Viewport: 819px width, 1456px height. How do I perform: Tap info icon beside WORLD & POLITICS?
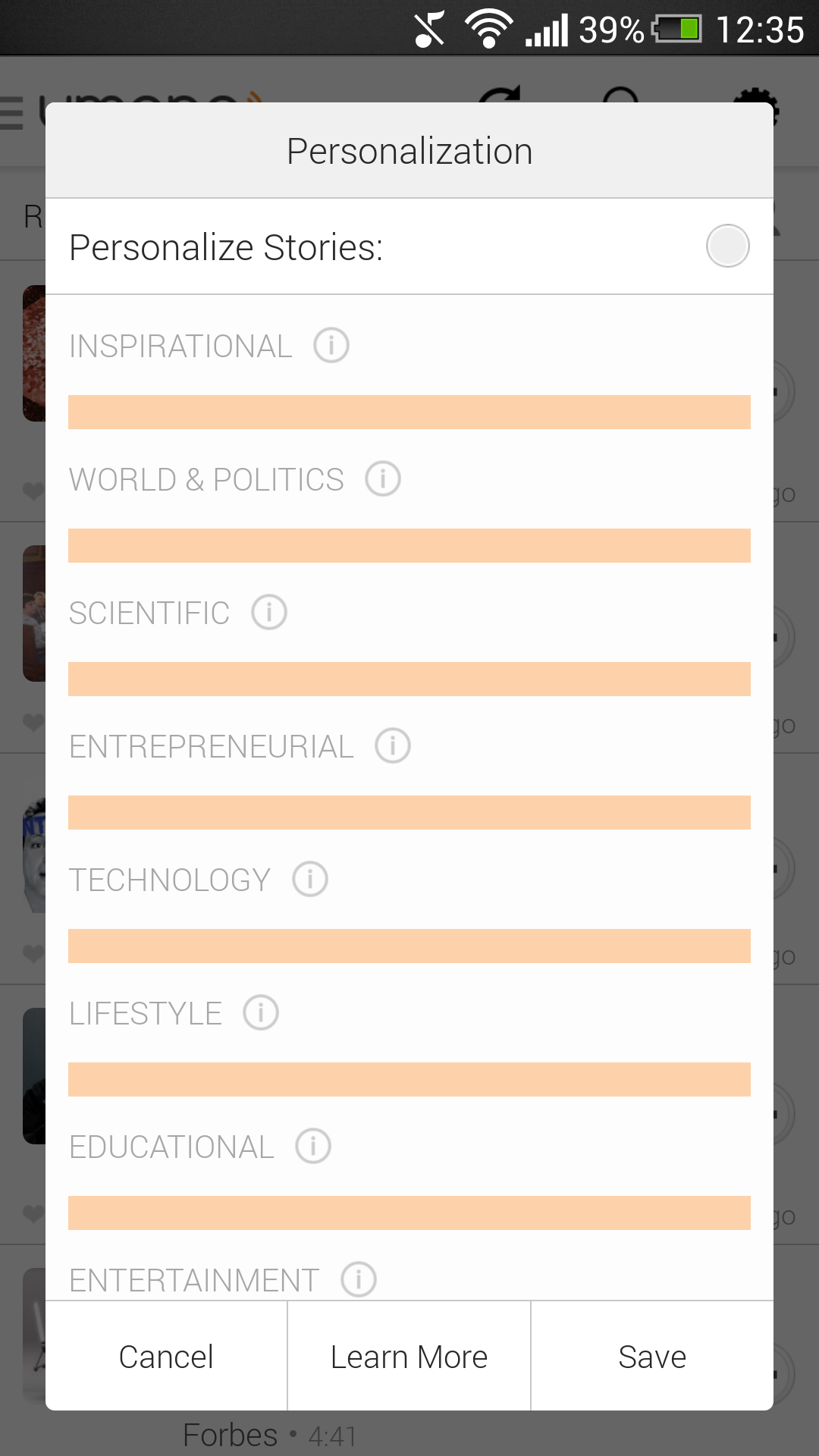tap(383, 479)
